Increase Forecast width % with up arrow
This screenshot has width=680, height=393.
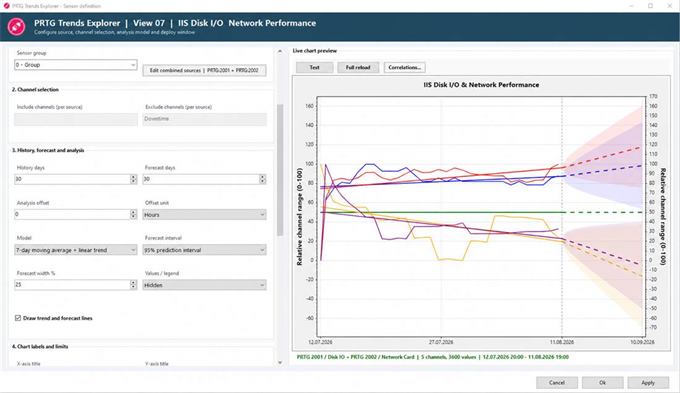[x=134, y=282]
